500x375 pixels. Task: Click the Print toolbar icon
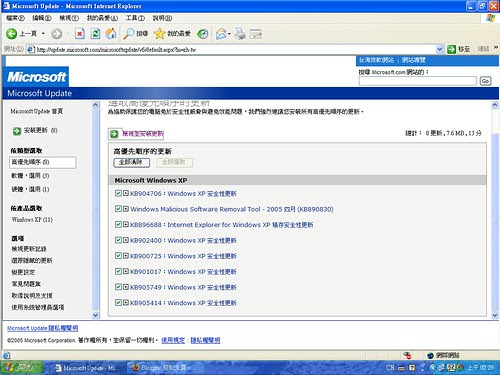click(x=240, y=34)
